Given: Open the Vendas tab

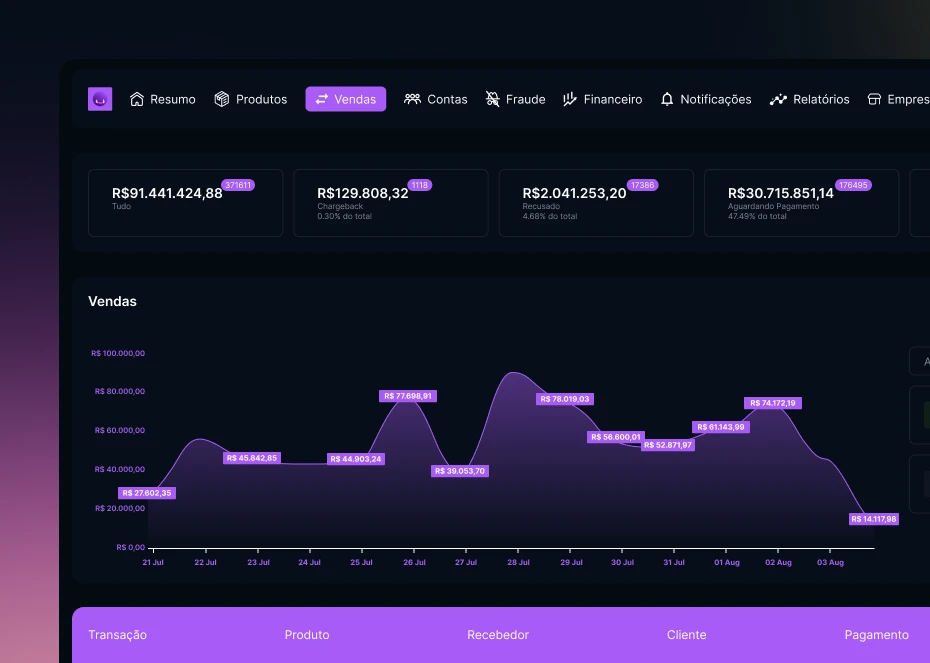Looking at the screenshot, I should [345, 99].
